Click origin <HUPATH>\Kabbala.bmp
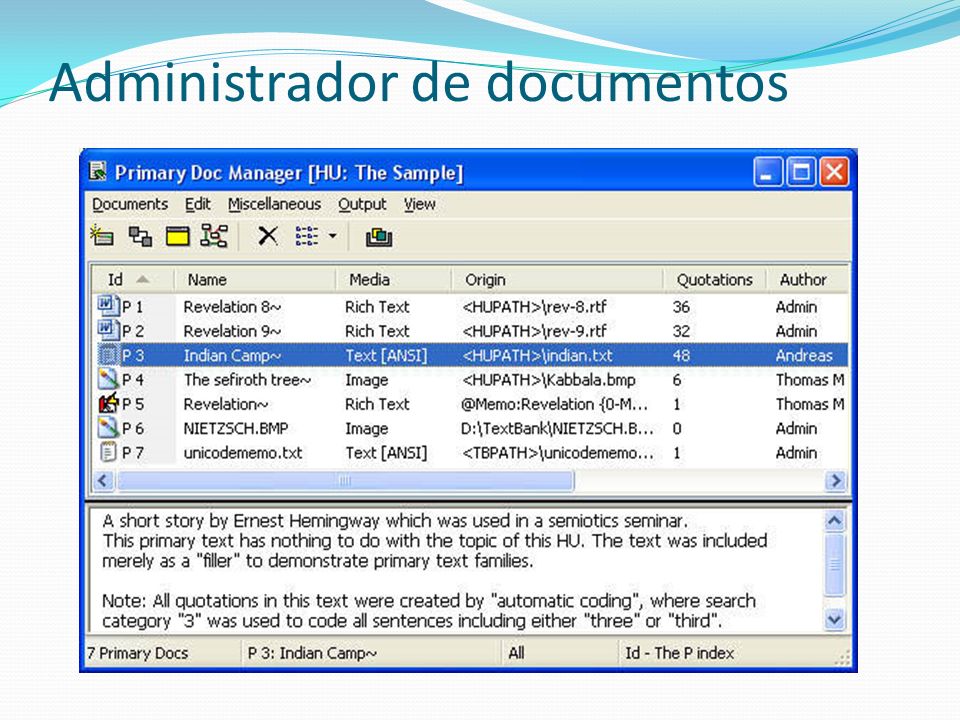960x720 pixels. tap(549, 380)
